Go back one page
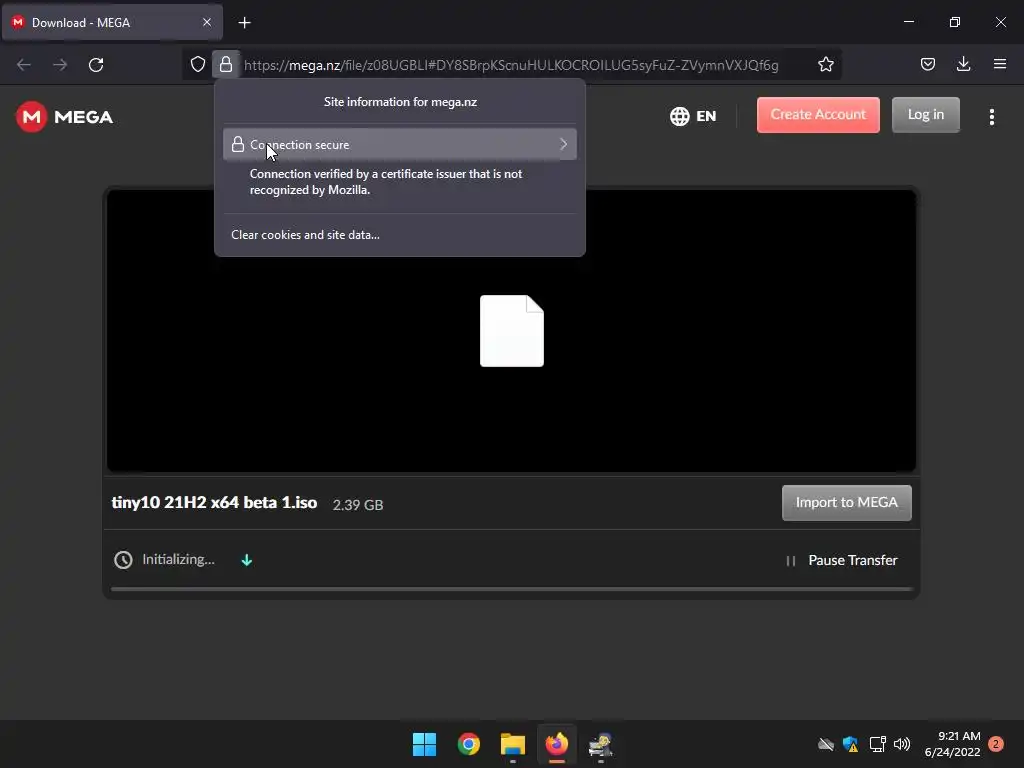The image size is (1024, 768). [x=24, y=65]
